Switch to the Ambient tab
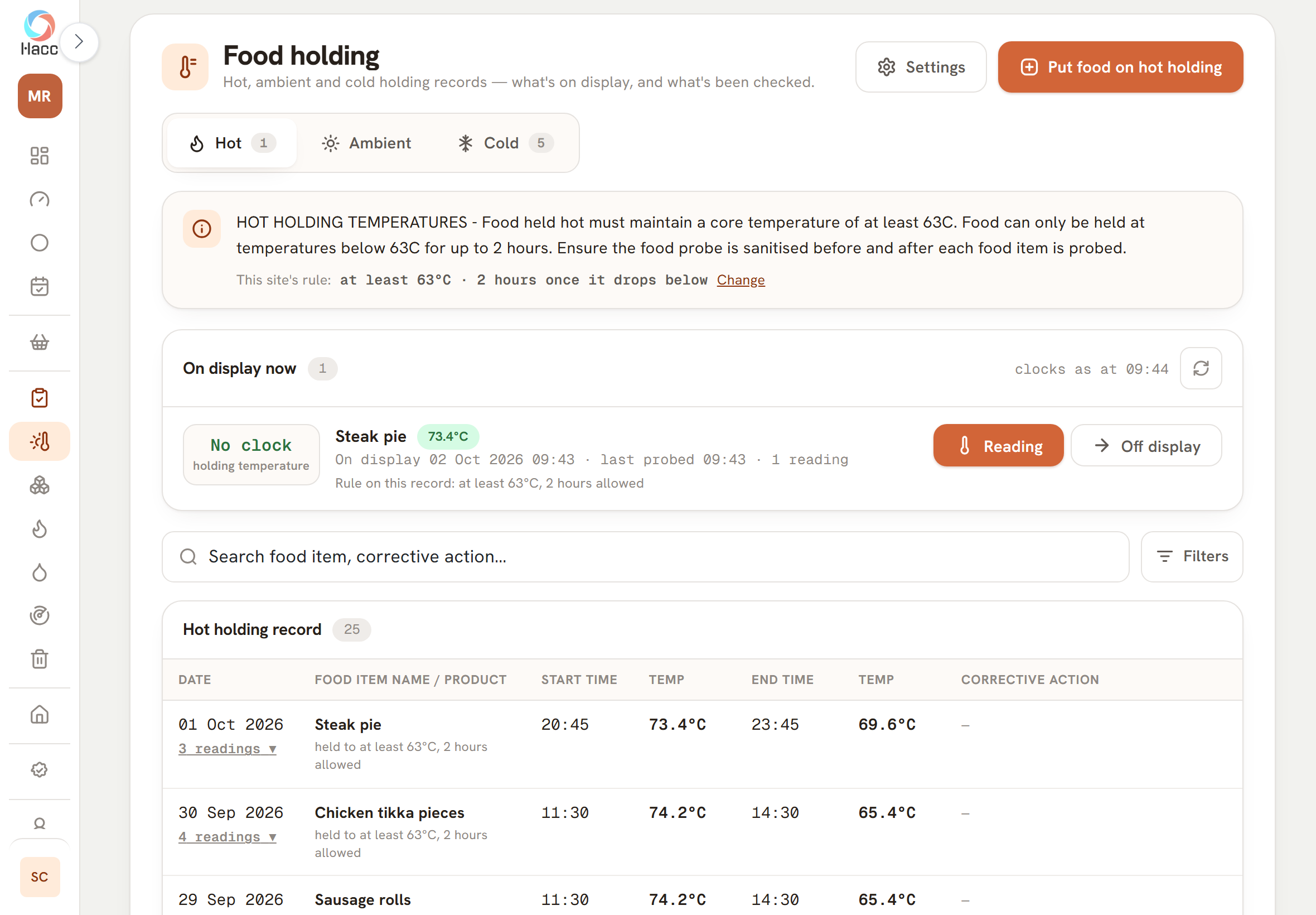The height and width of the screenshot is (915, 1316). (367, 143)
